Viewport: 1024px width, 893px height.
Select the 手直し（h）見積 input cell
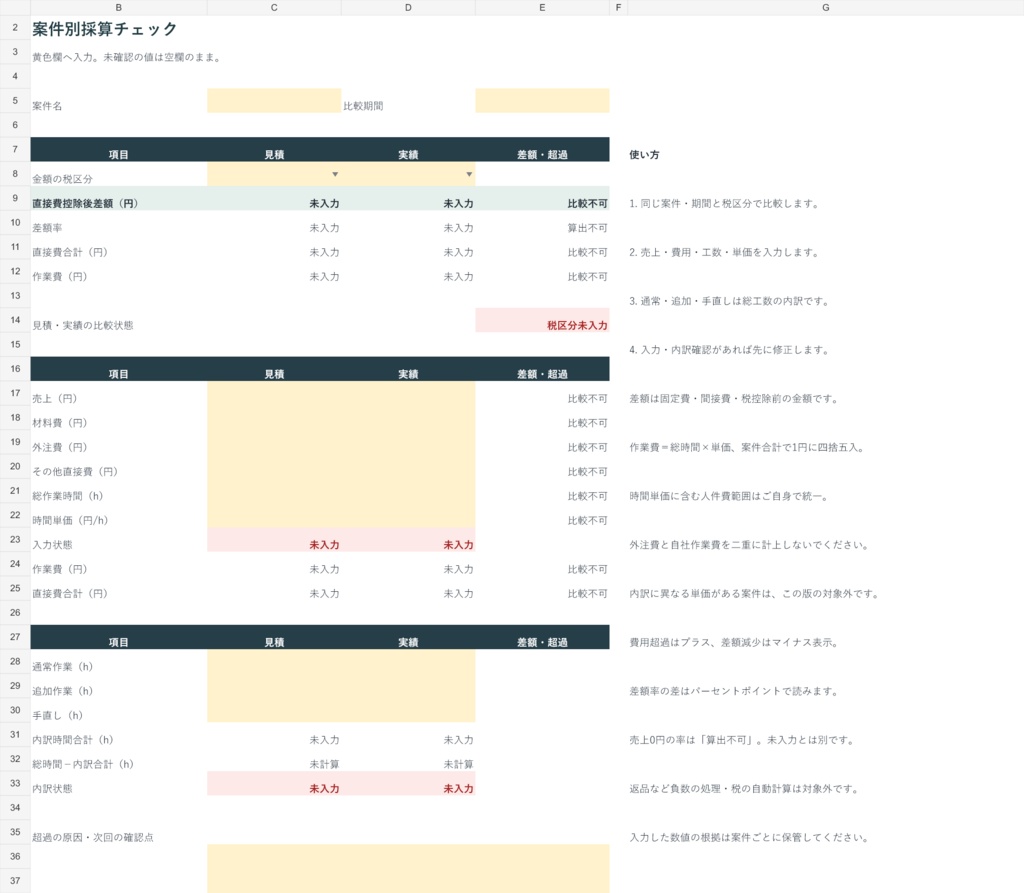click(x=274, y=710)
